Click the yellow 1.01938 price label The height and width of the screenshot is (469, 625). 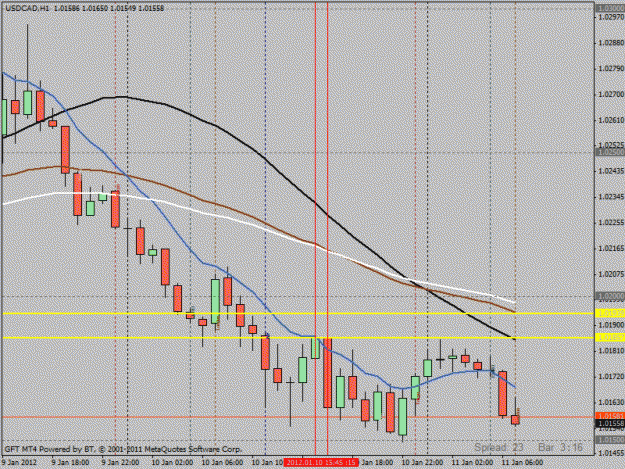[x=610, y=314]
